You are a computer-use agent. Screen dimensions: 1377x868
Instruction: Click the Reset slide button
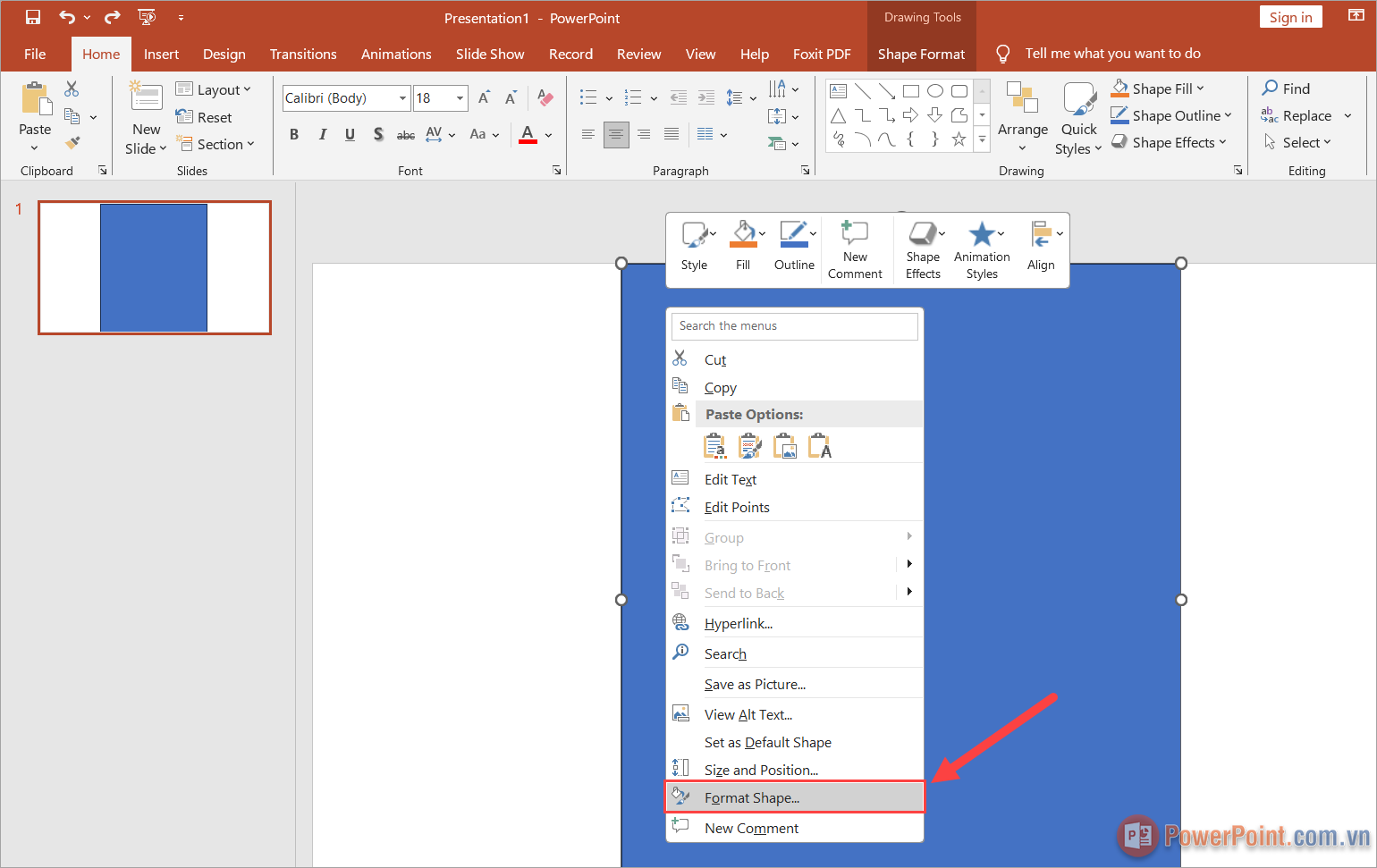[205, 117]
